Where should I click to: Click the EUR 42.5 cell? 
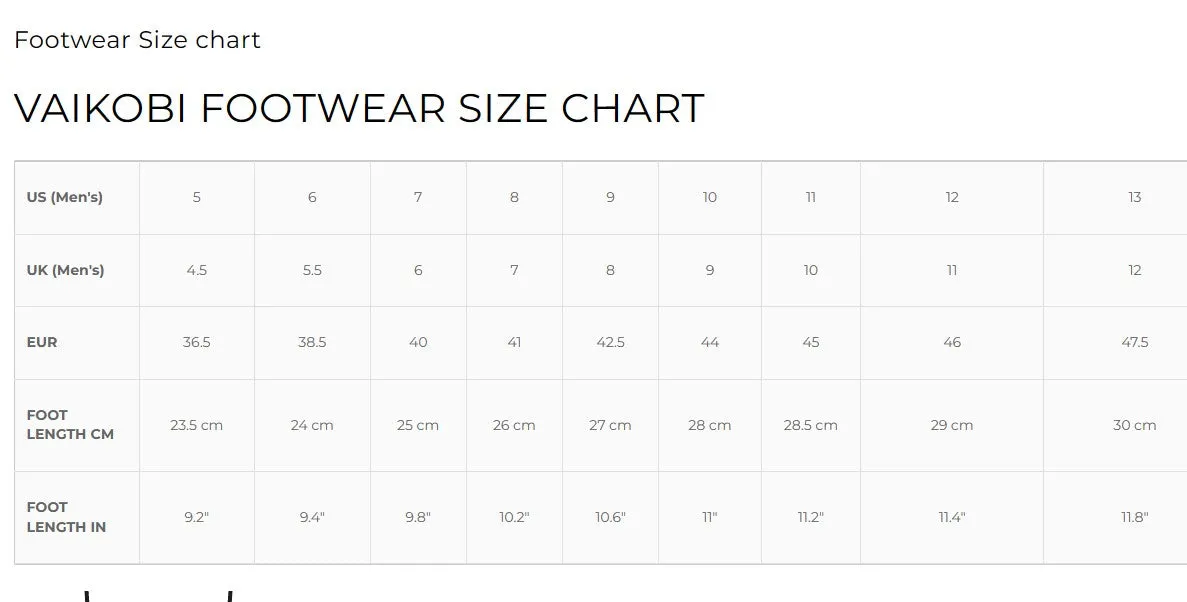[x=610, y=342]
